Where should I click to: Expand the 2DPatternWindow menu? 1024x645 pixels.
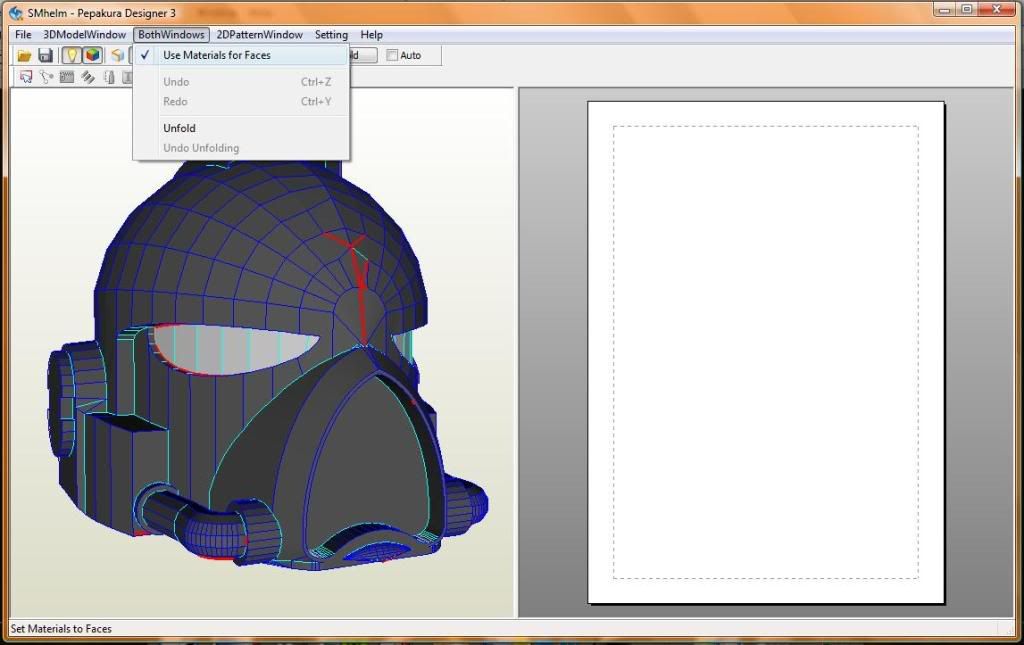tap(259, 35)
